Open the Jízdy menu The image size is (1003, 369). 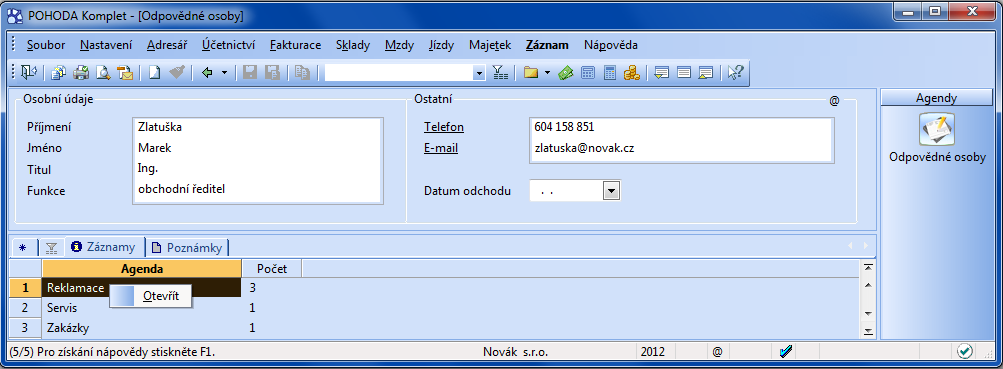pyautogui.click(x=441, y=45)
